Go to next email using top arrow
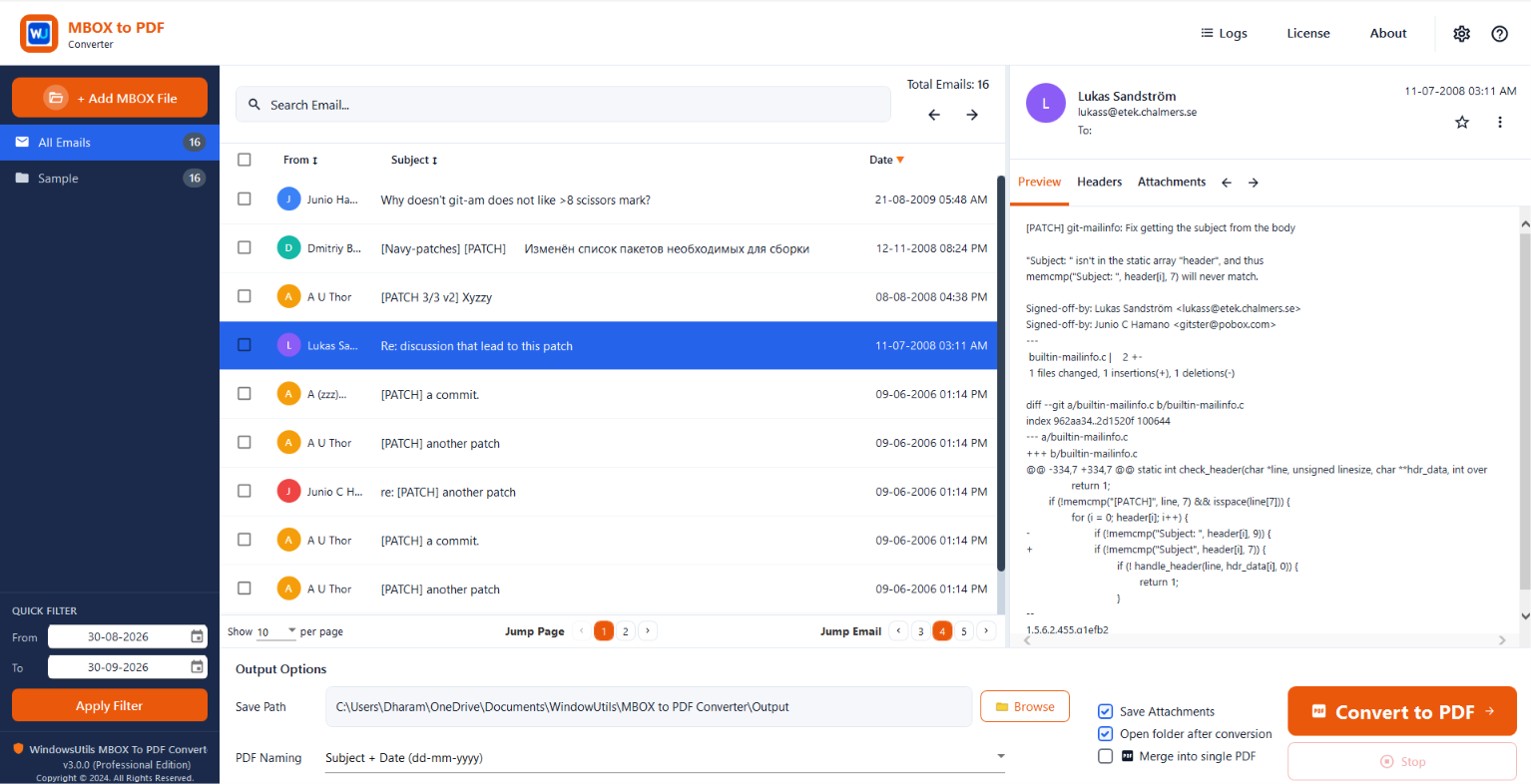The width and height of the screenshot is (1531, 784). click(x=972, y=115)
